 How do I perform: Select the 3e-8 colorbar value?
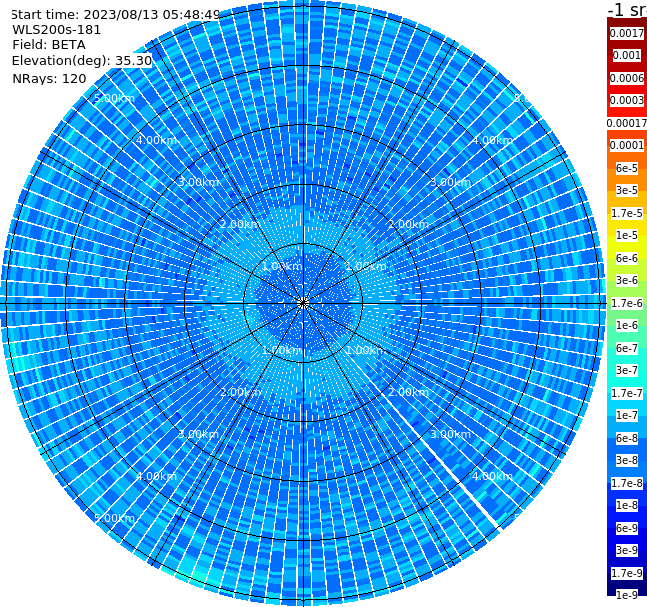[x=627, y=460]
